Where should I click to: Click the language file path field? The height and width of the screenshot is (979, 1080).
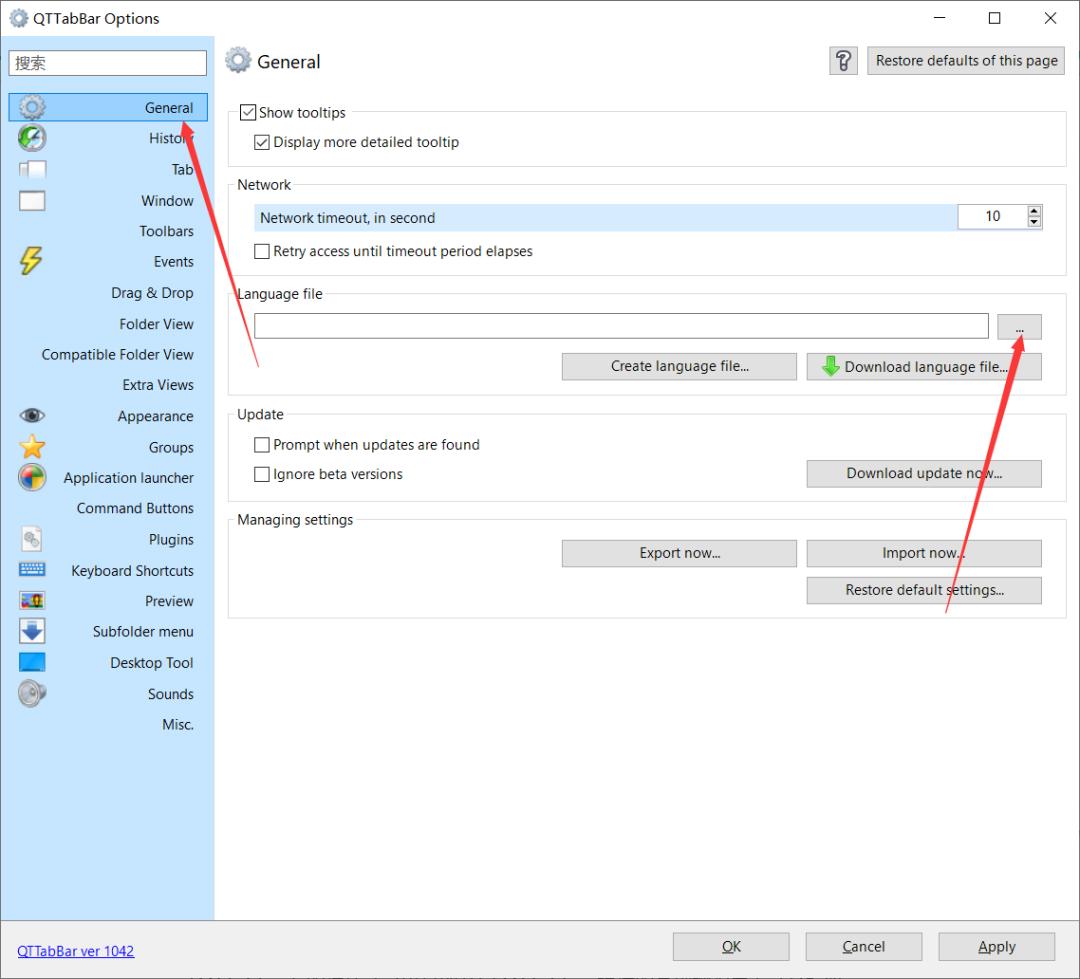(620, 326)
